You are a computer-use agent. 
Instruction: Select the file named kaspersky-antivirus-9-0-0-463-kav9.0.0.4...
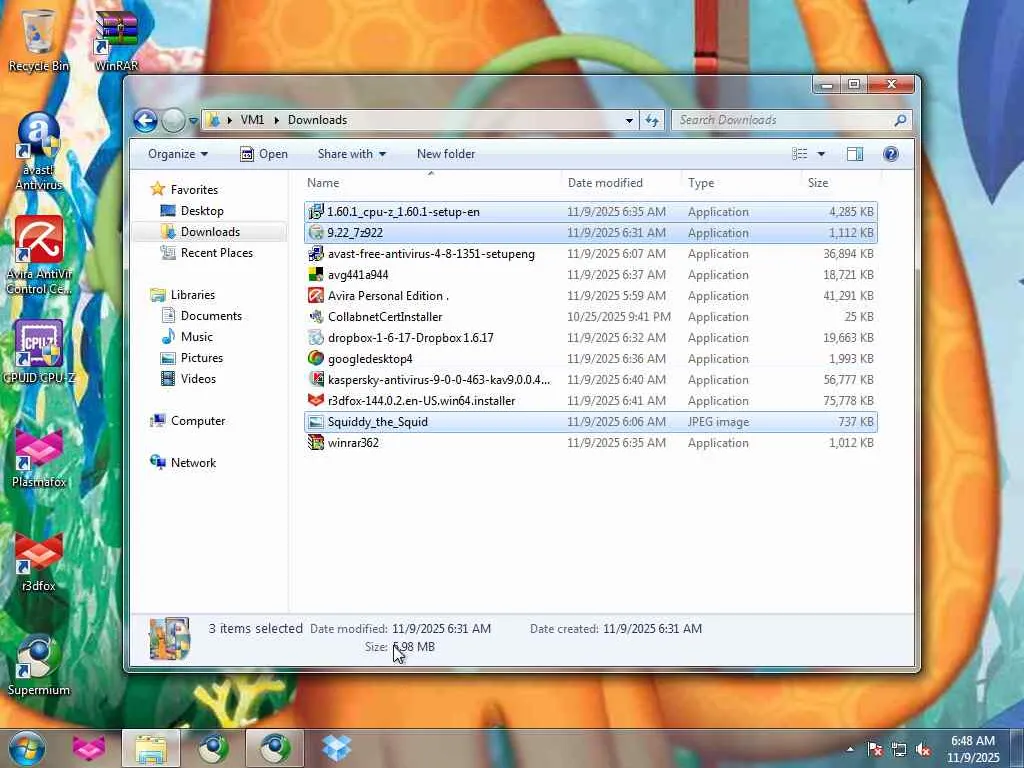point(591,379)
